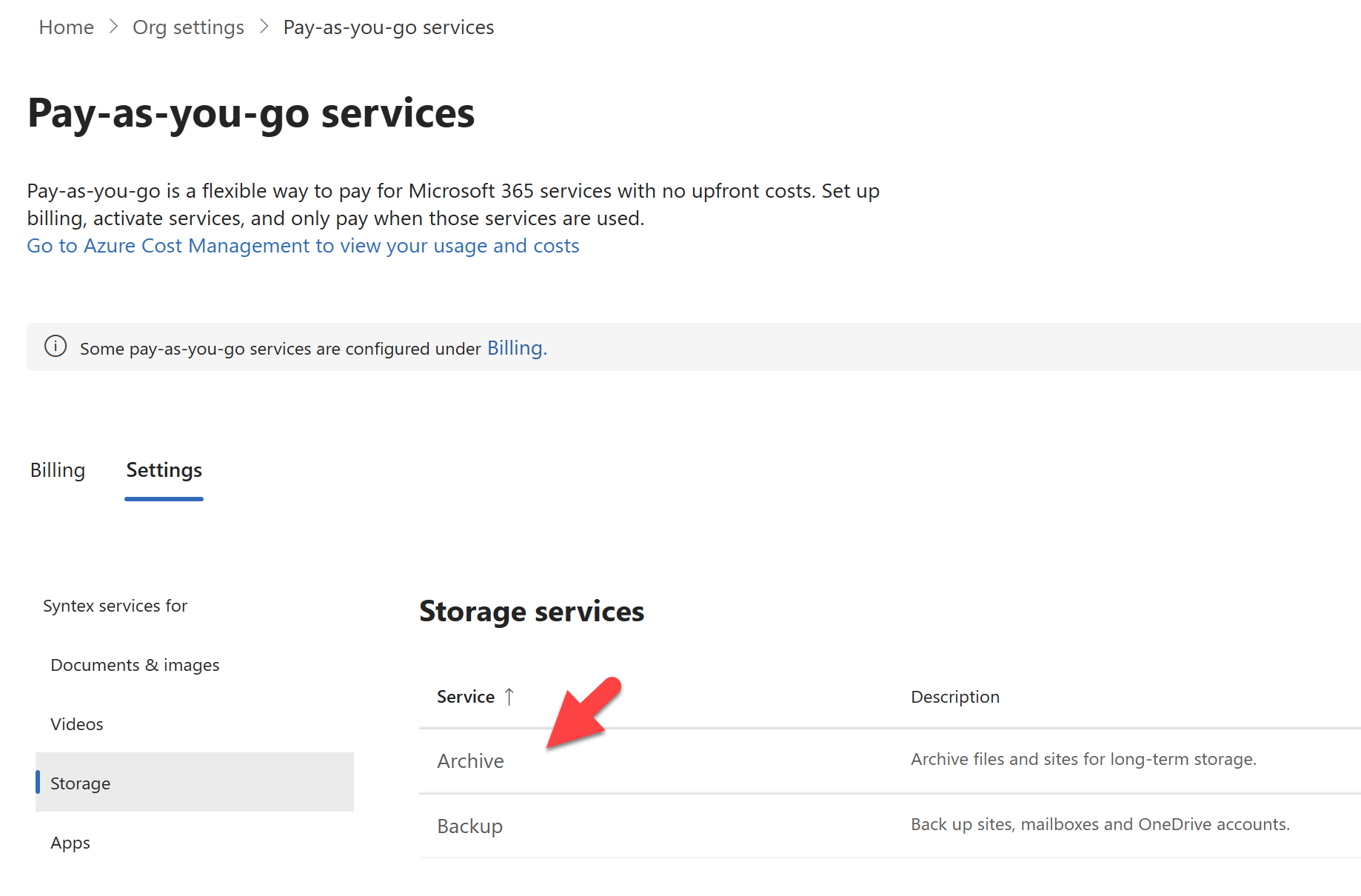Image resolution: width=1361 pixels, height=896 pixels.
Task: Click the info icon in the notice bar
Action: pos(56,347)
